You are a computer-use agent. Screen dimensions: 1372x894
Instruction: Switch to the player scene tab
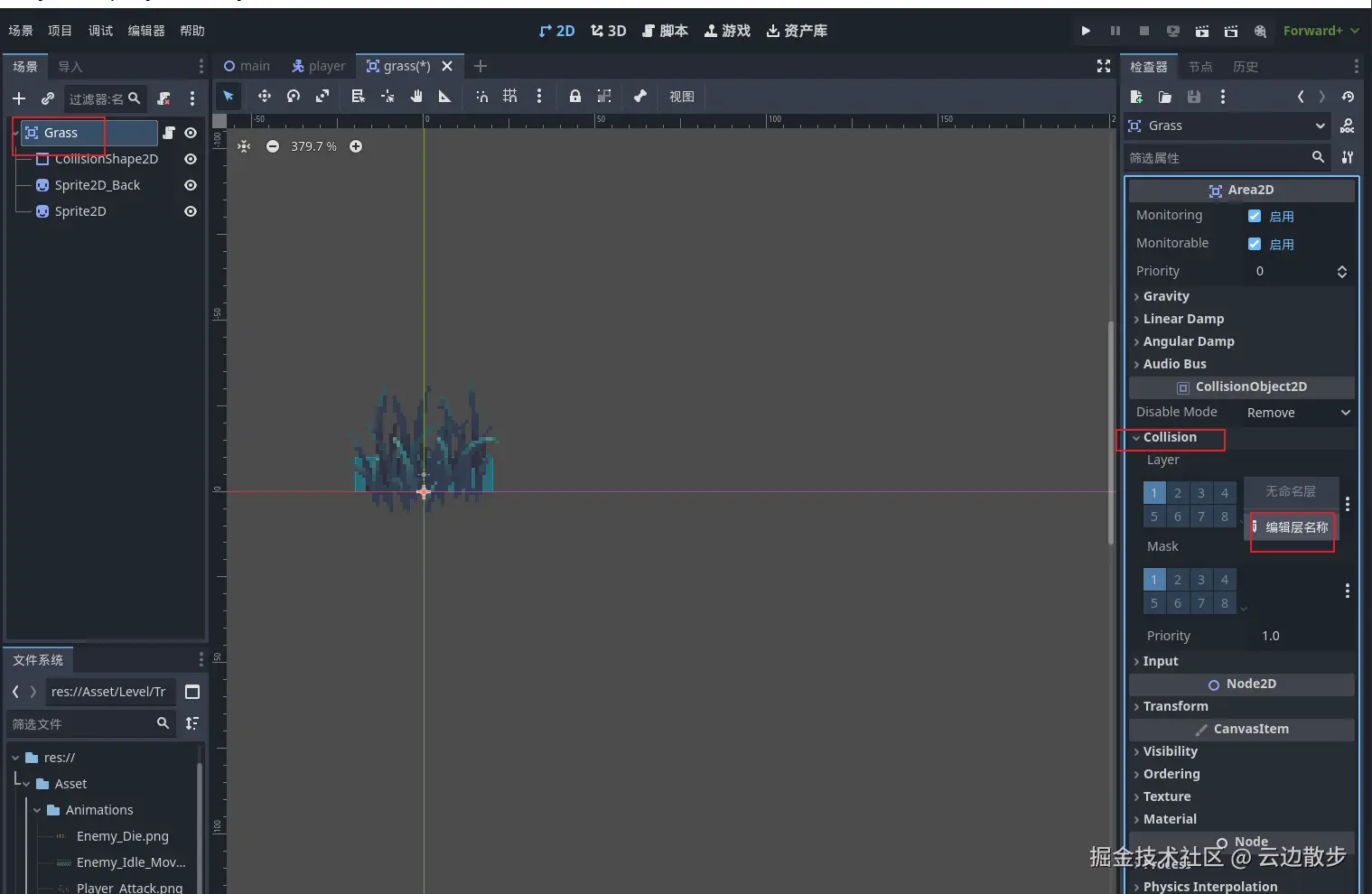click(318, 66)
